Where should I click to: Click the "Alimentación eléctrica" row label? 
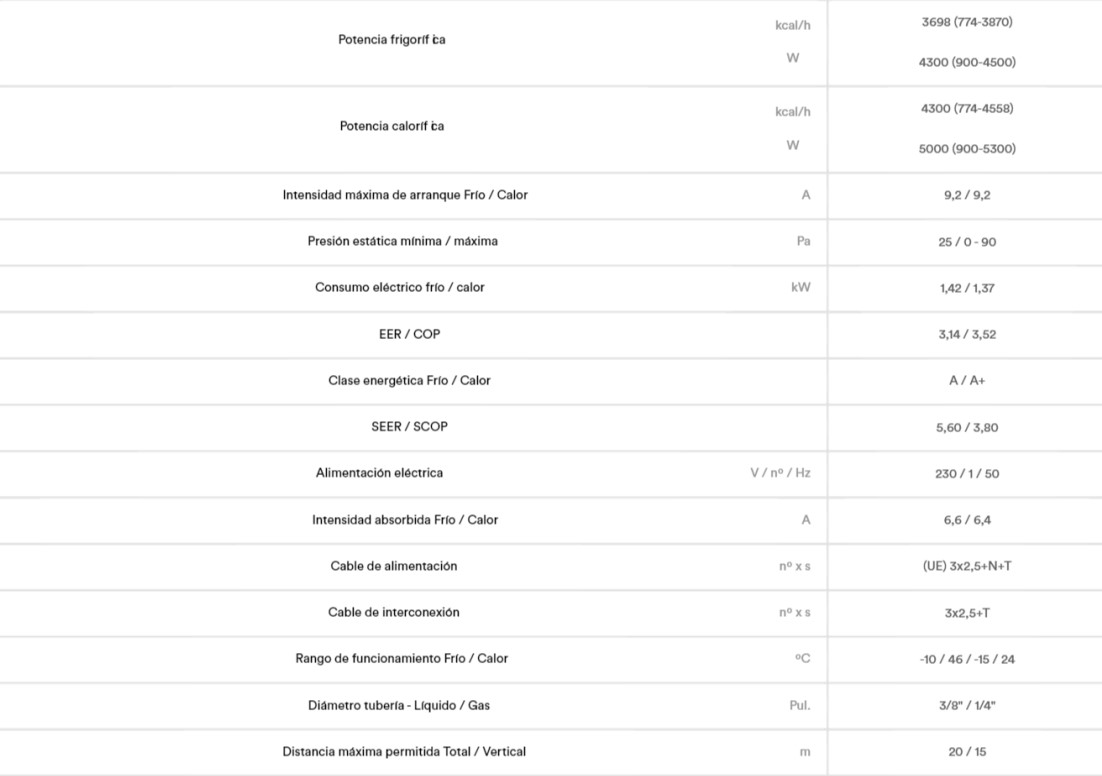(x=379, y=472)
